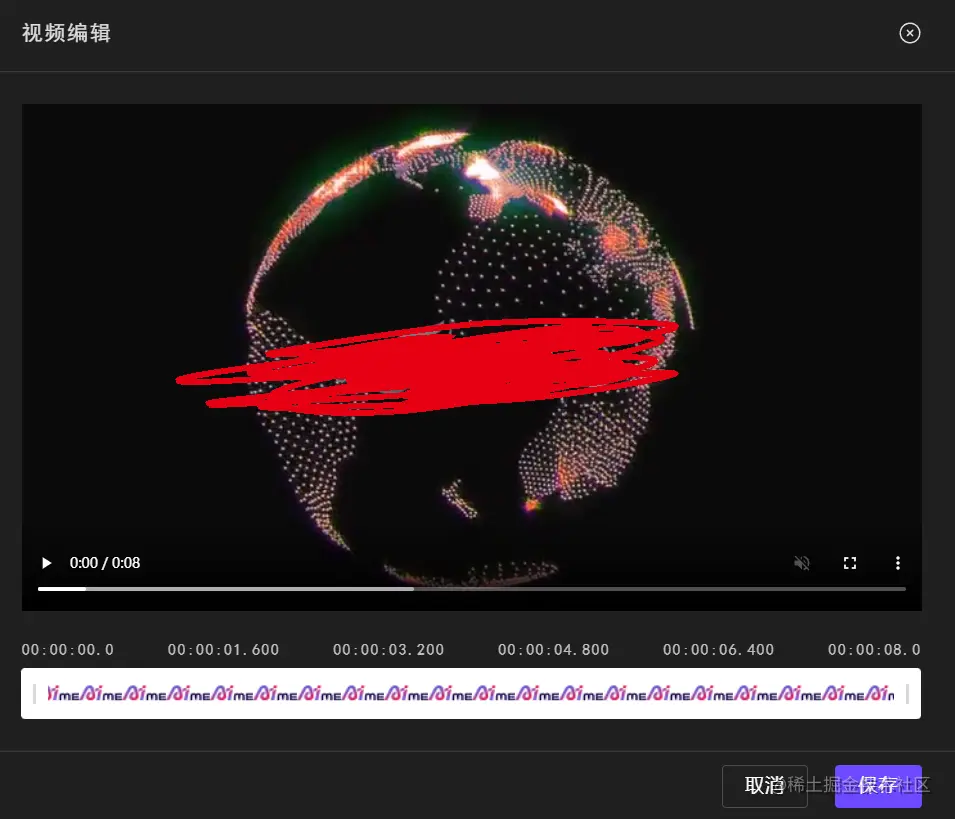Image resolution: width=955 pixels, height=819 pixels.
Task: Click the video preview of the globe
Action: click(x=472, y=320)
